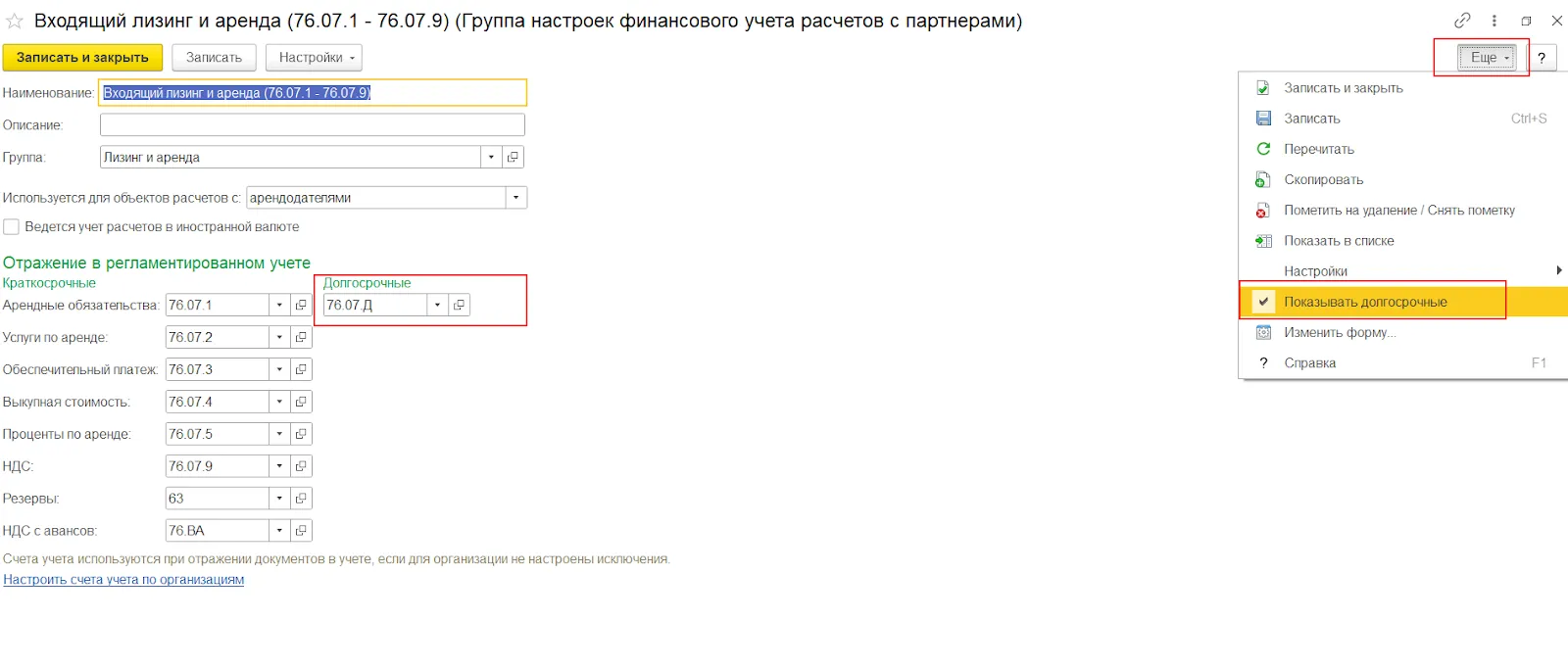Screen dimensions: 1568x670
Task: Expand the Группа dropdown list
Action: (x=491, y=157)
